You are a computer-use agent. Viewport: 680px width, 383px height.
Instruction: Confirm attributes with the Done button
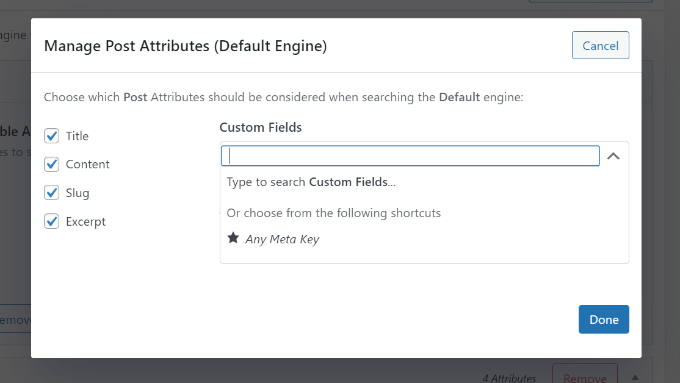(x=604, y=319)
